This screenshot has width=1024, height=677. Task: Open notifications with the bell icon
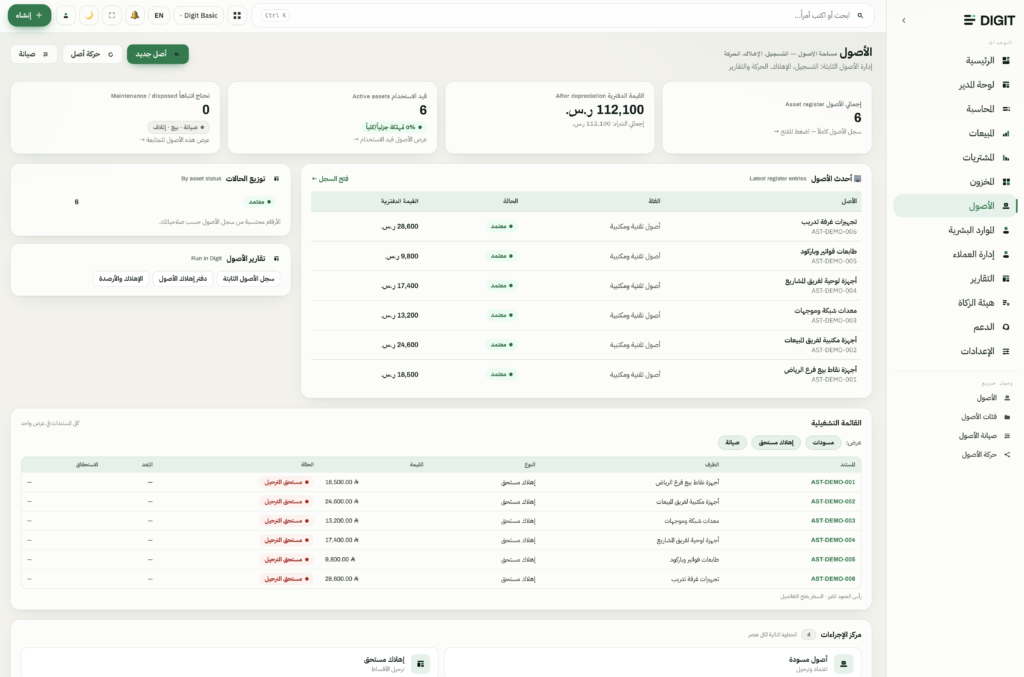point(135,15)
